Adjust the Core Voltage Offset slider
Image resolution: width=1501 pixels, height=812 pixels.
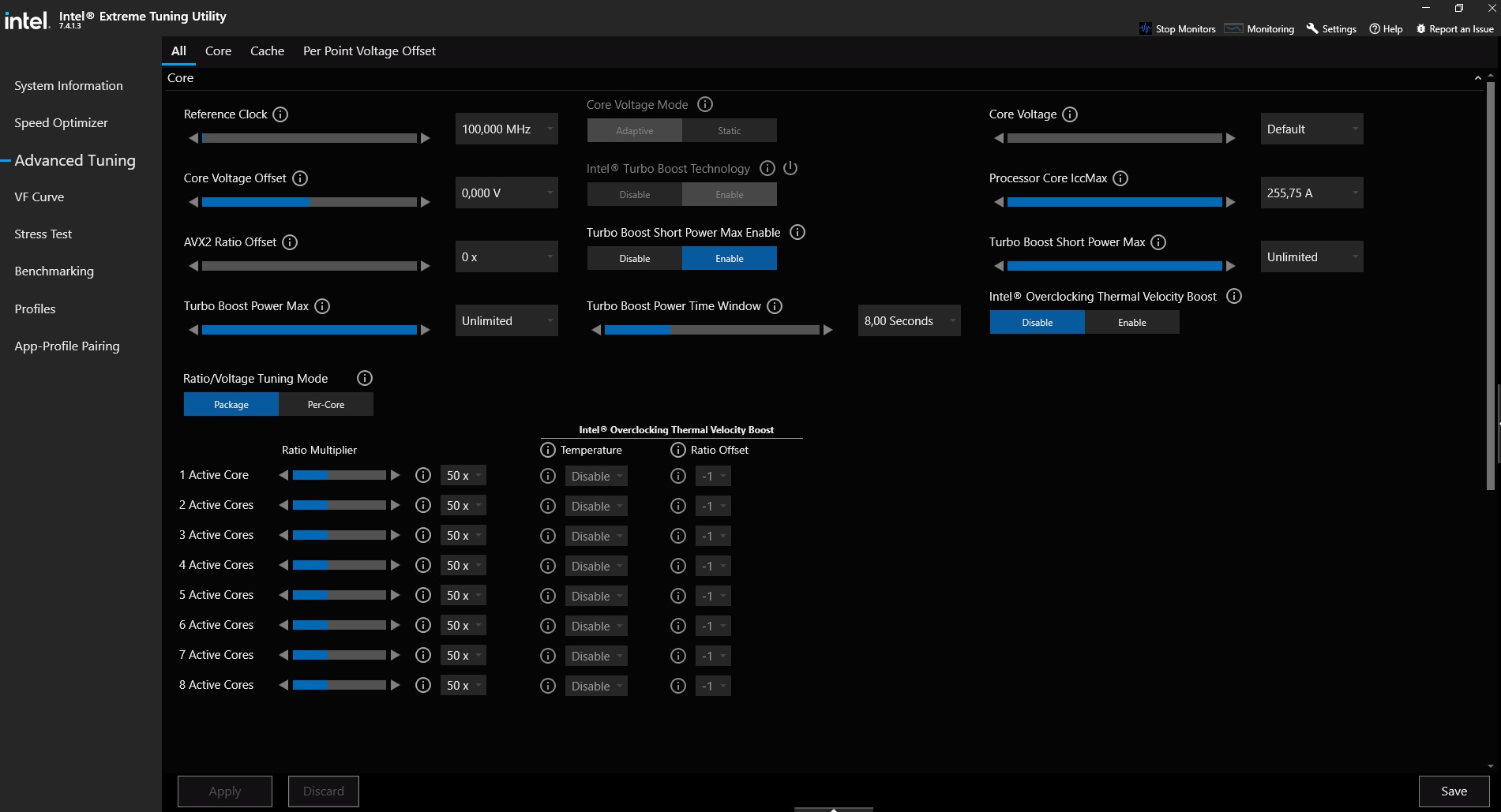(x=310, y=202)
